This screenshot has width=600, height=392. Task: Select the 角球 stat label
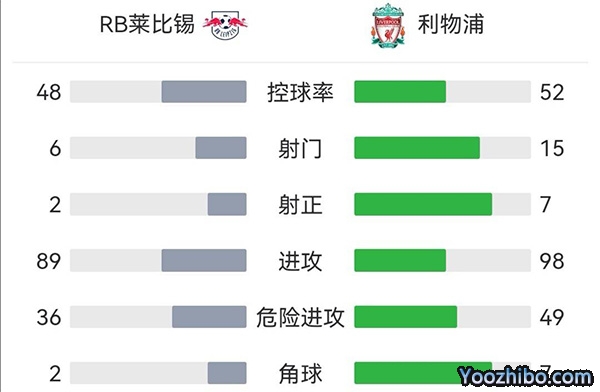pyautogui.click(x=300, y=373)
